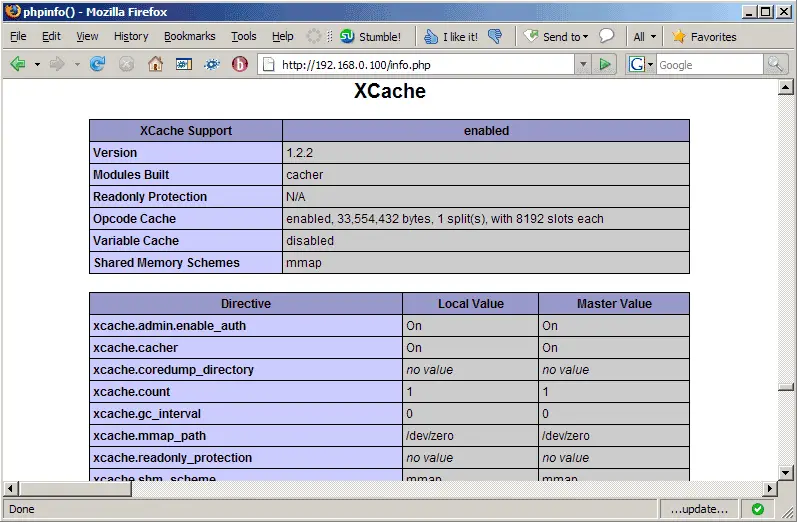Click the page icon in address bar

click(x=268, y=65)
